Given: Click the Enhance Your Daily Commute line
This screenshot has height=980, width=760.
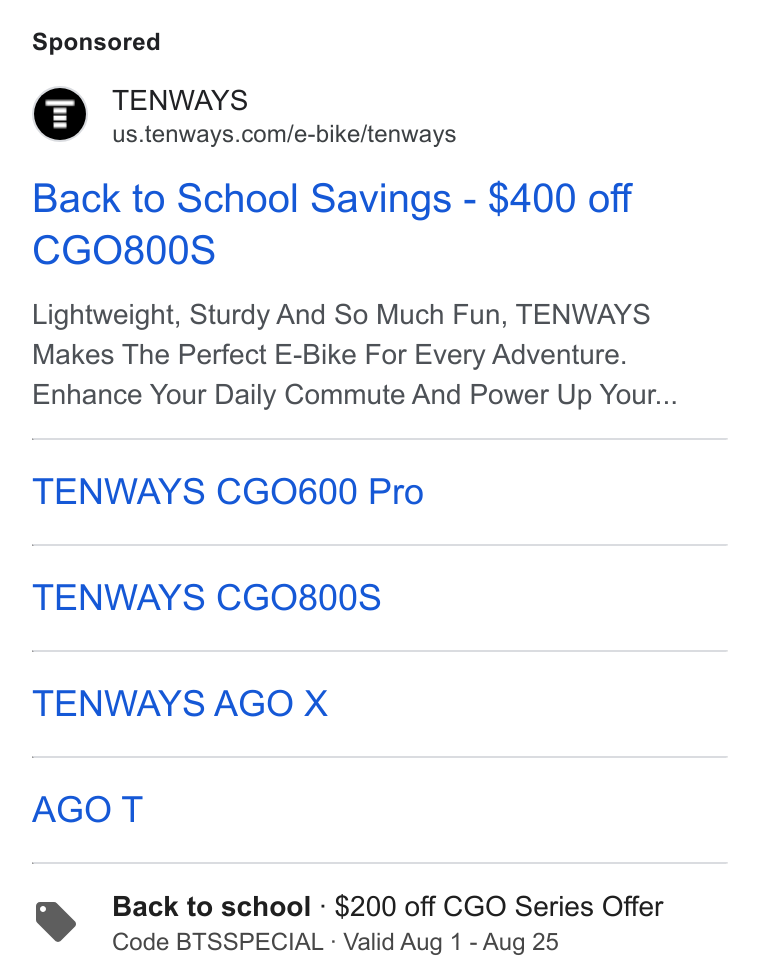Looking at the screenshot, I should pos(355,395).
